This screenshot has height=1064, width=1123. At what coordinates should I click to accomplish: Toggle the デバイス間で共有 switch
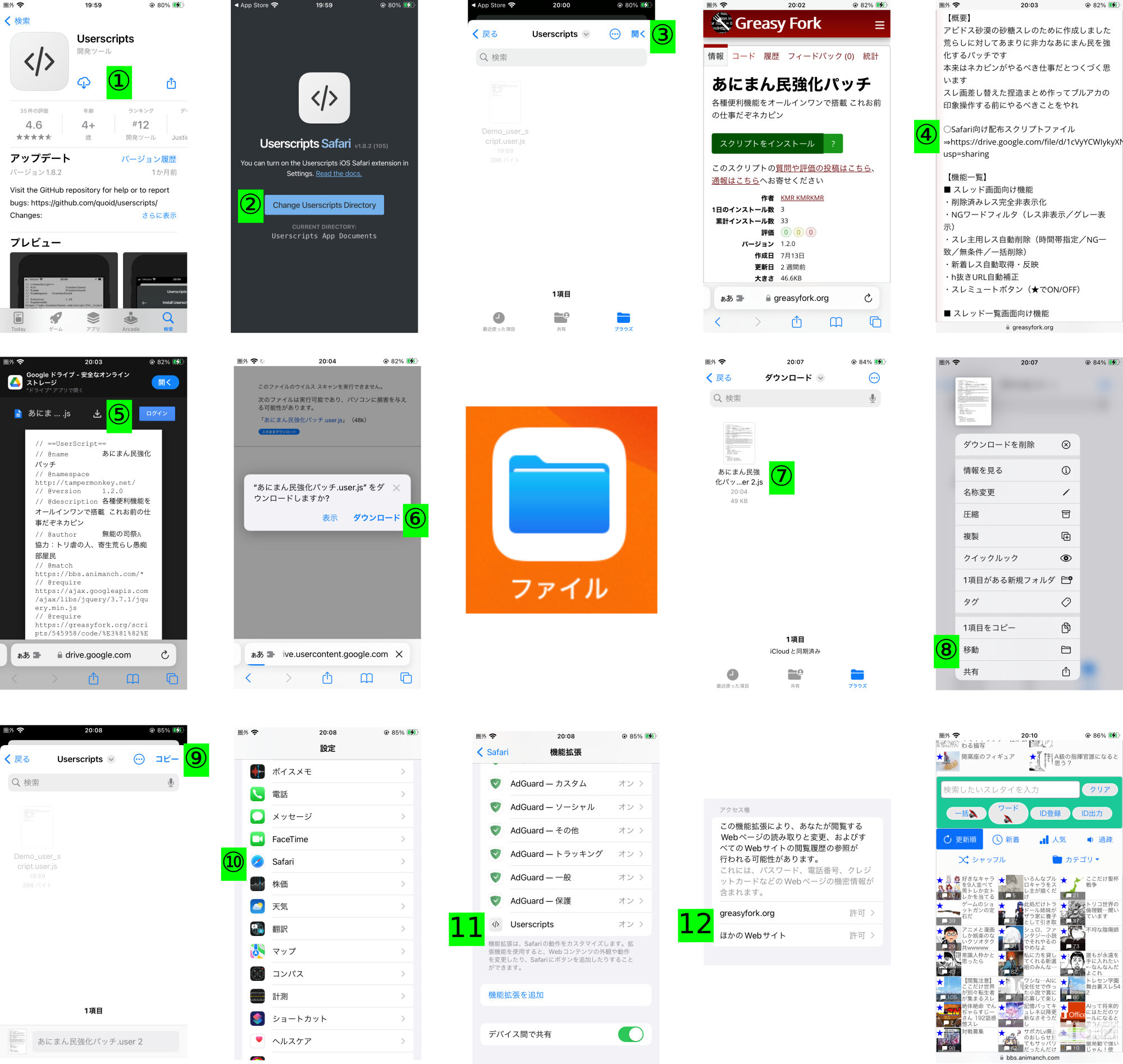tap(630, 1034)
